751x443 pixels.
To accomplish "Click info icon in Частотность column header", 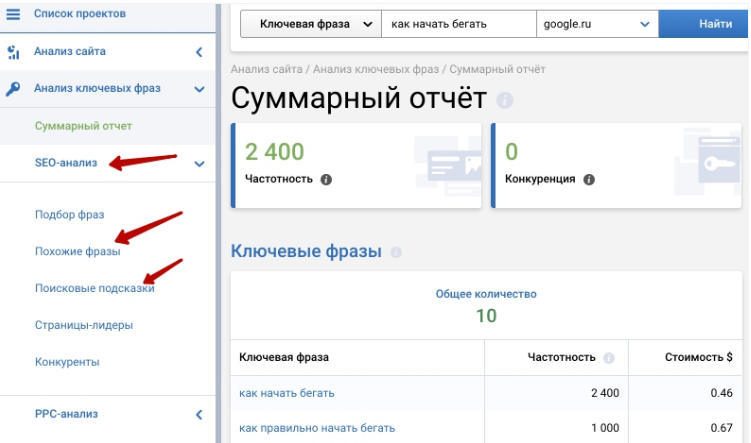I will point(608,358).
